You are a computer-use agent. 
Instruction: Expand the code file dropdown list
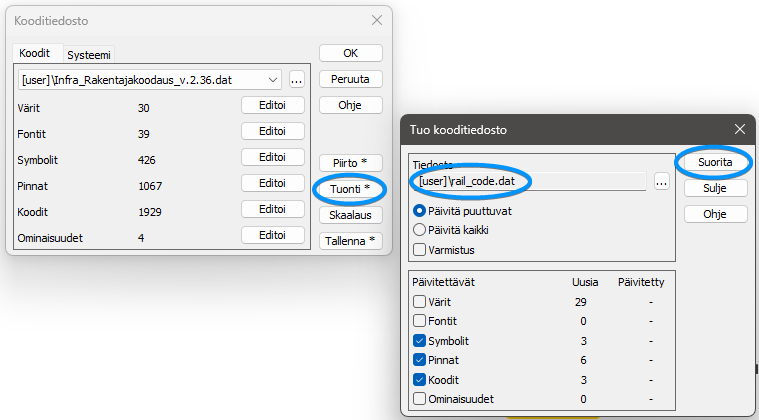273,80
